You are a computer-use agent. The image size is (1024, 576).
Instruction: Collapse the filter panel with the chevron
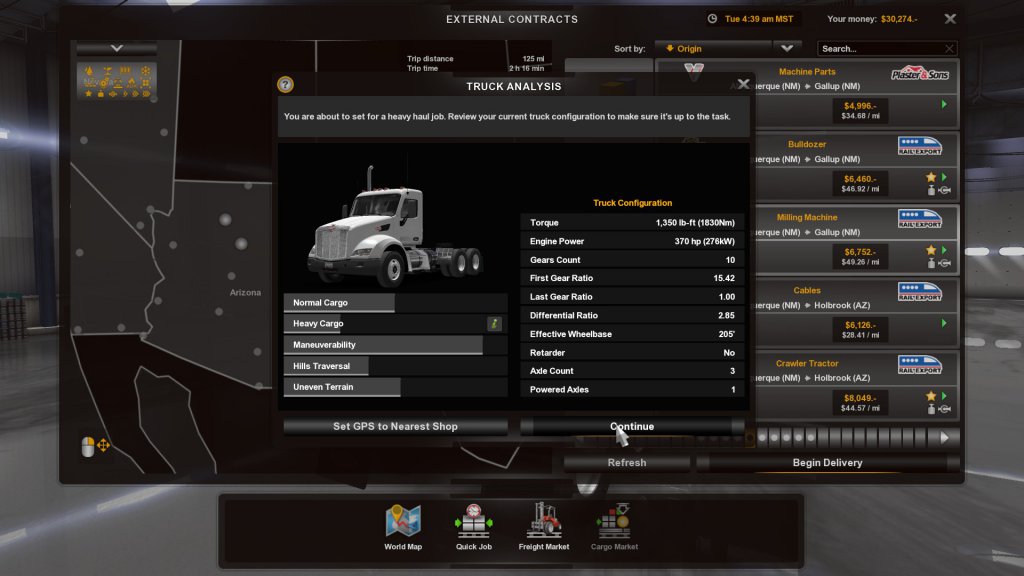(116, 48)
